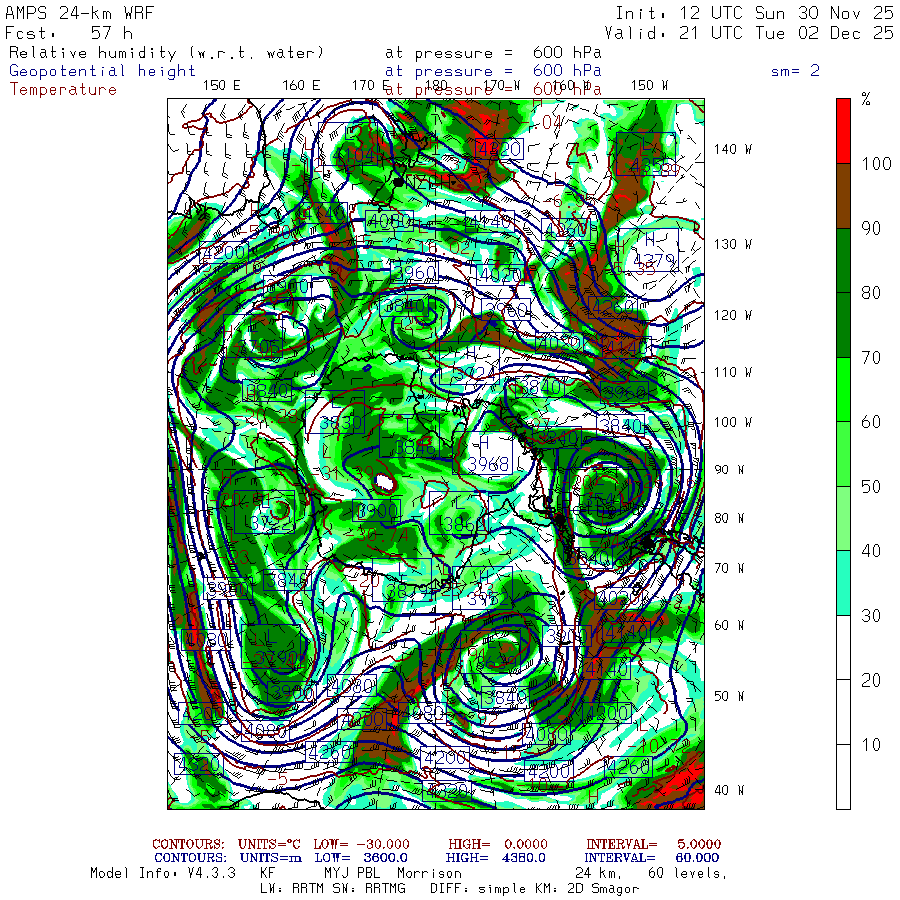Viewport: 900px width, 900px height.
Task: Click the "L 4358" label box near top right
Action: (646, 154)
